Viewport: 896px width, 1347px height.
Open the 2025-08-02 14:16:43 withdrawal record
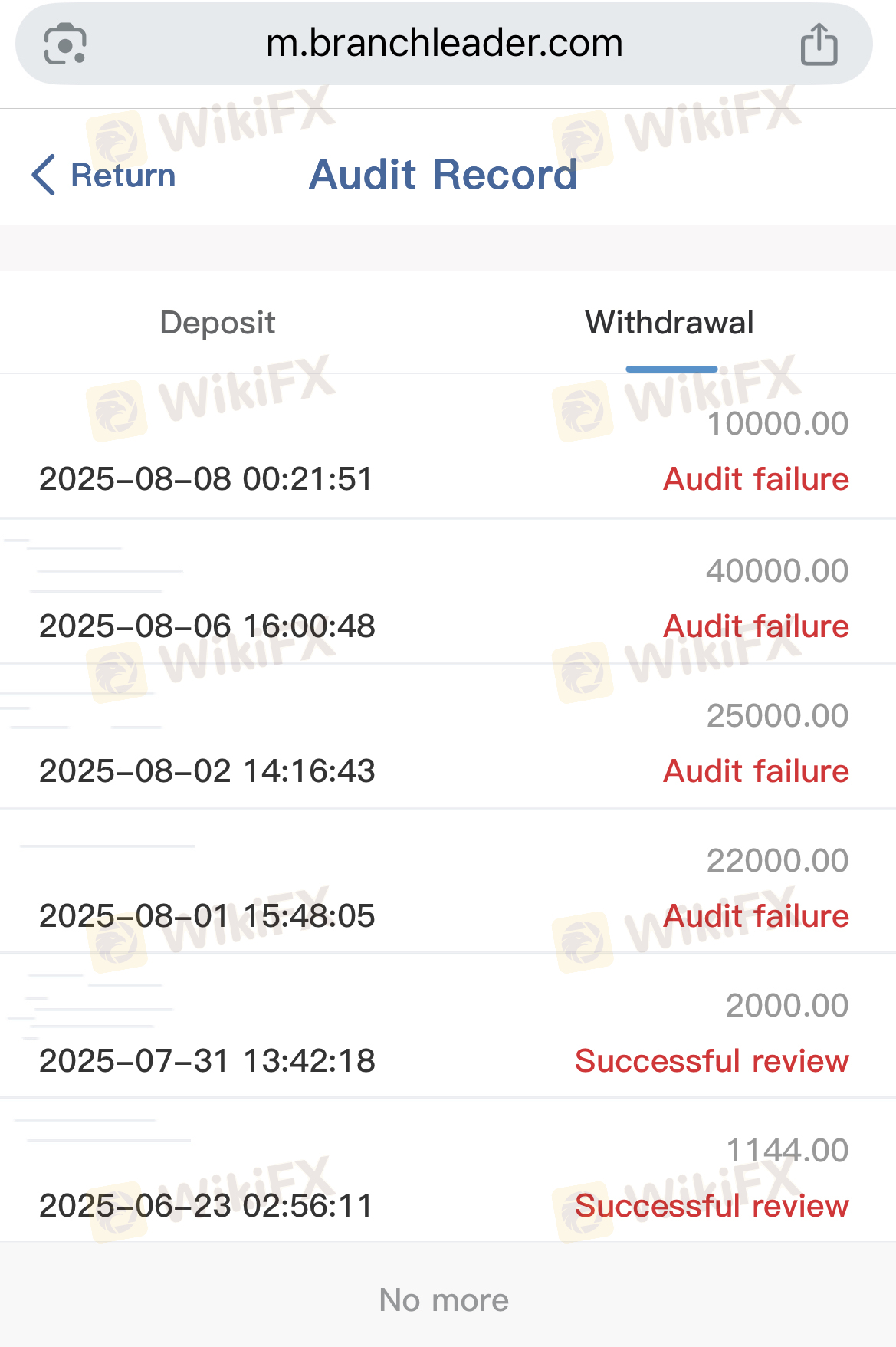click(207, 771)
